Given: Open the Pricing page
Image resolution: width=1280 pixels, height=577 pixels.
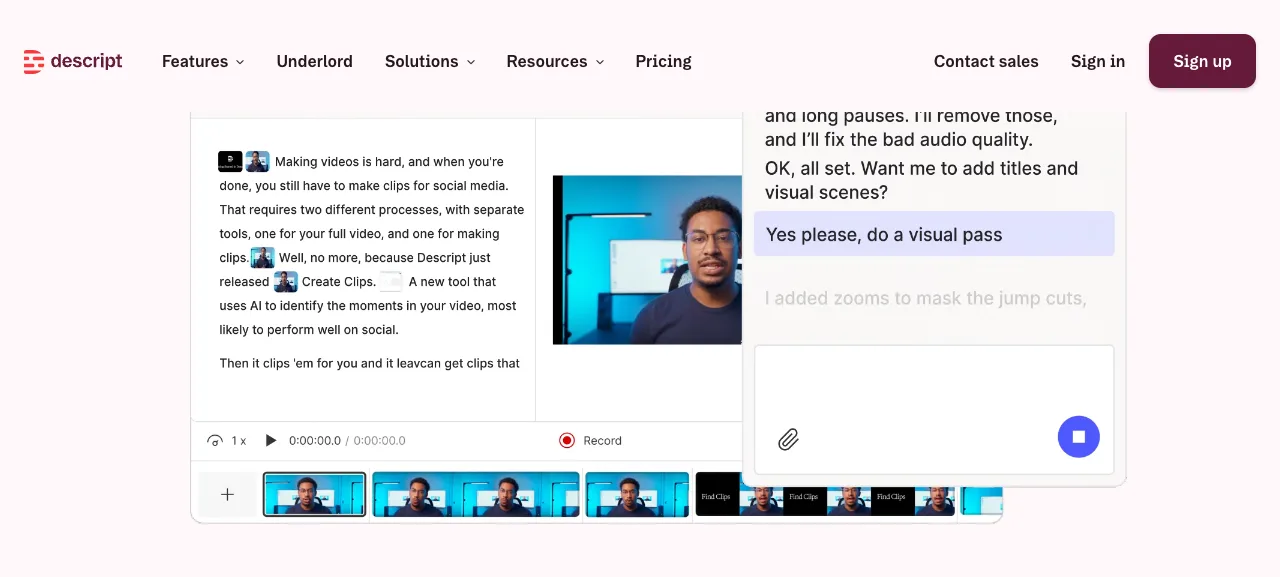Looking at the screenshot, I should coord(663,61).
